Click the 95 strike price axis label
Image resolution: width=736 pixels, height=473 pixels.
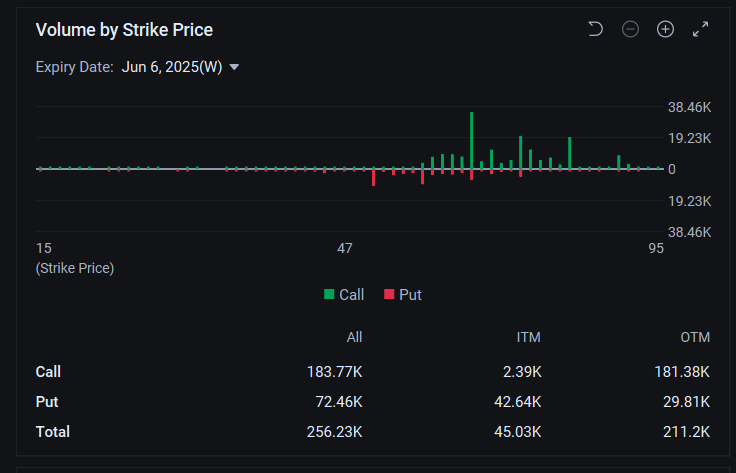tap(656, 248)
